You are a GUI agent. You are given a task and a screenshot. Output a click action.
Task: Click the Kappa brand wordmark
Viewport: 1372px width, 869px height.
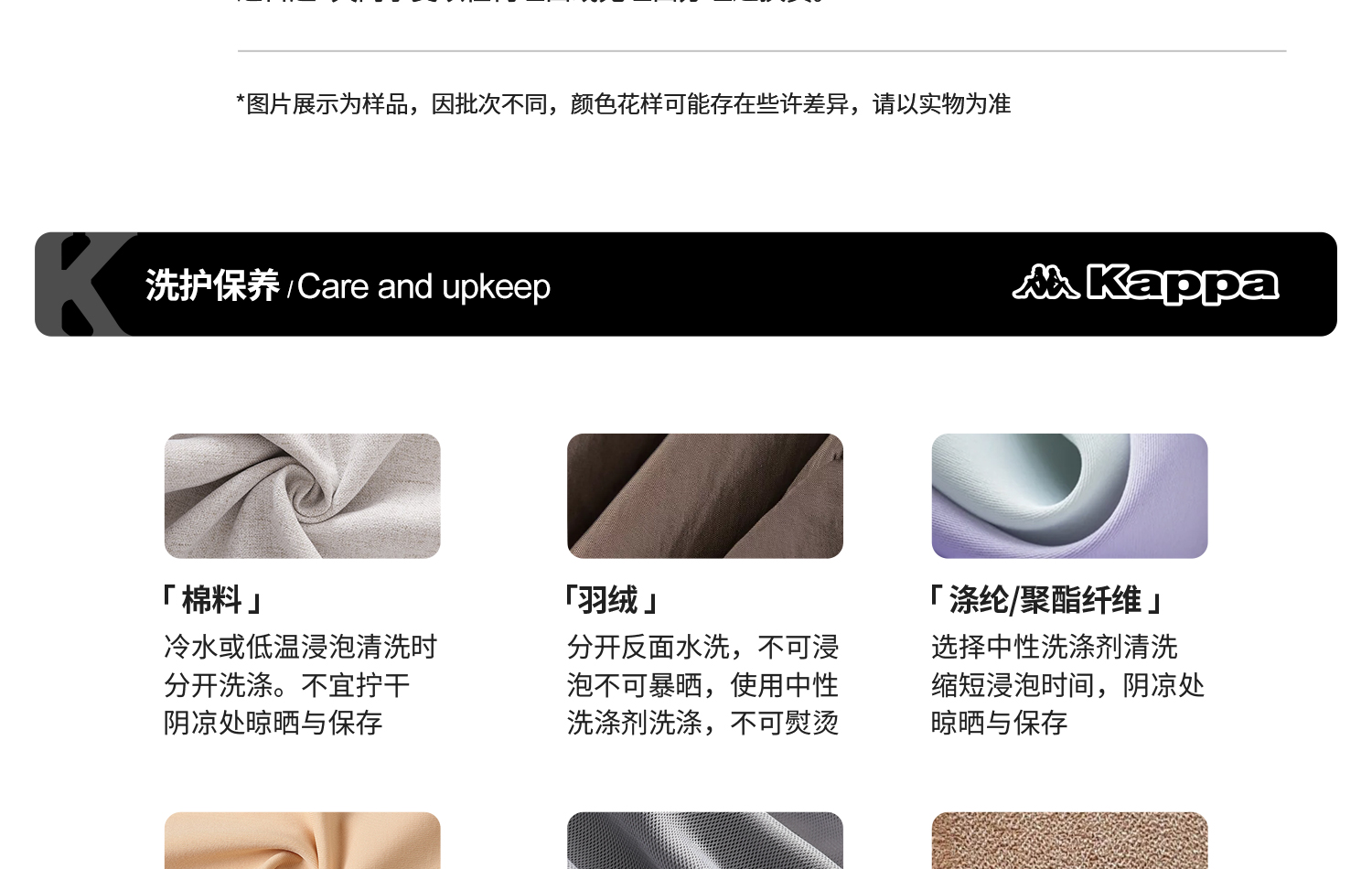click(x=1183, y=284)
